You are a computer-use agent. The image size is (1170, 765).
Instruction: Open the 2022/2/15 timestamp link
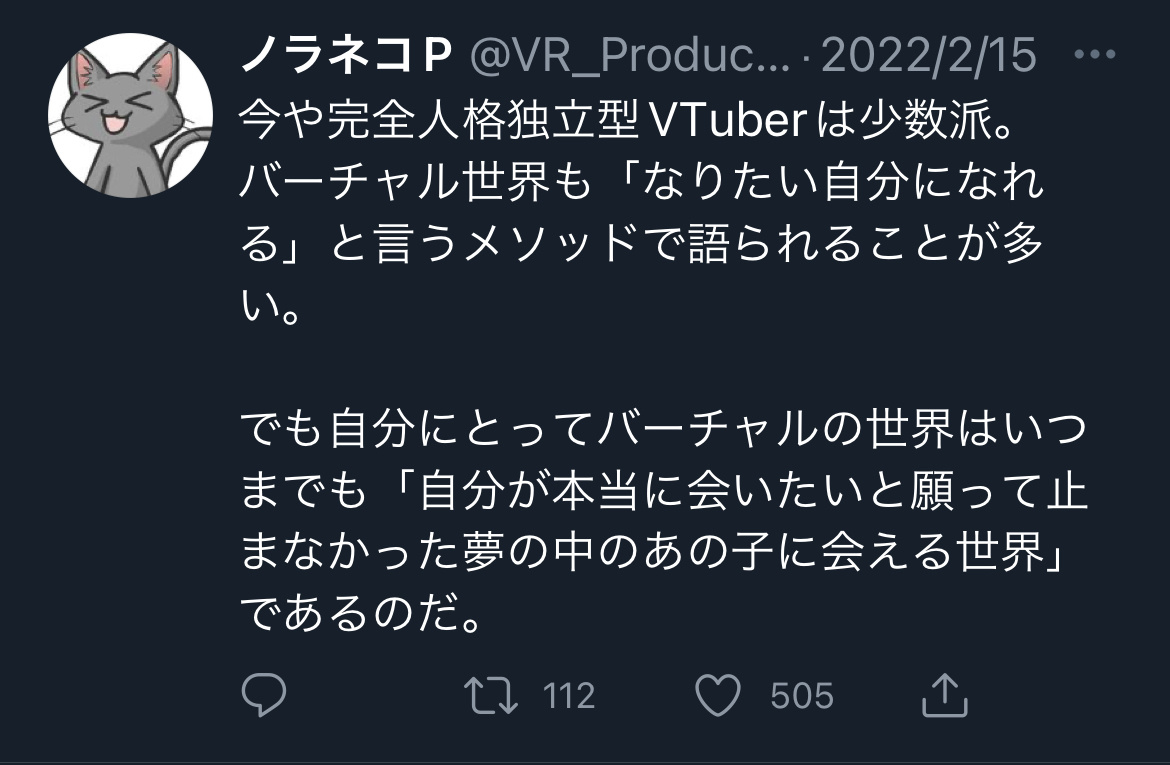(x=929, y=55)
